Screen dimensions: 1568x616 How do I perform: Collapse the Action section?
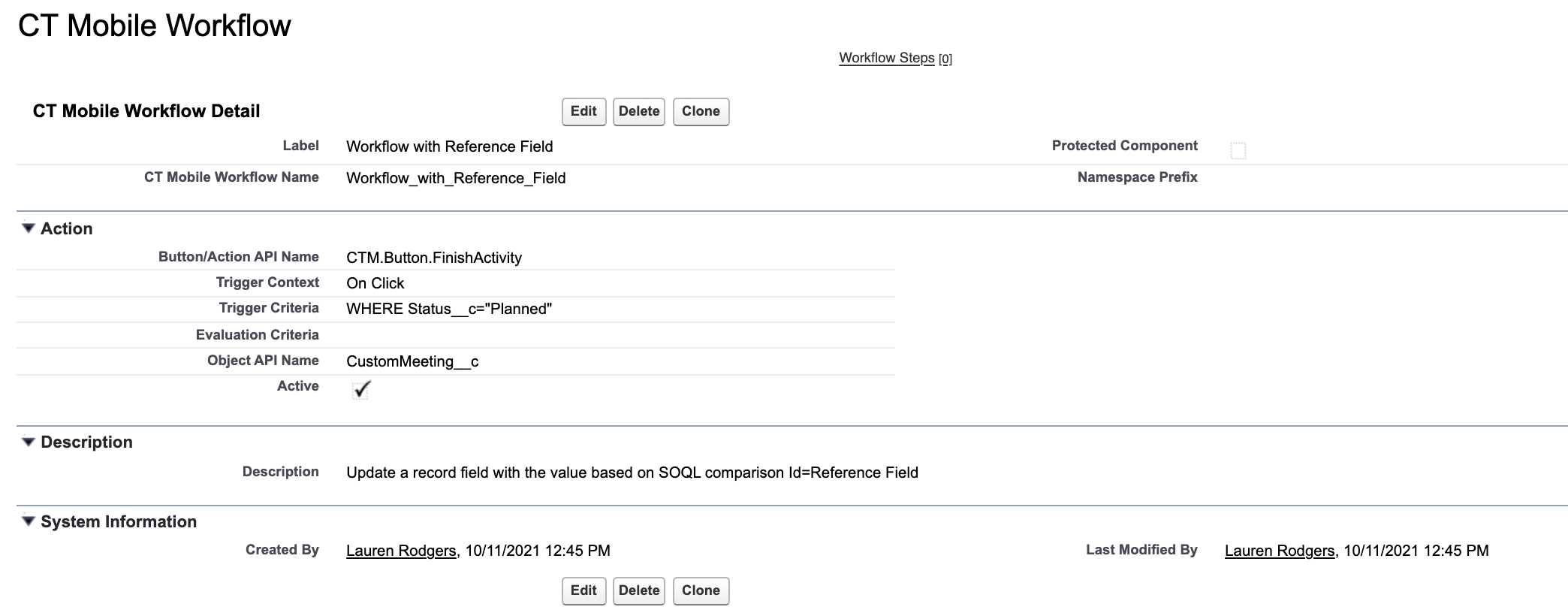(x=28, y=228)
